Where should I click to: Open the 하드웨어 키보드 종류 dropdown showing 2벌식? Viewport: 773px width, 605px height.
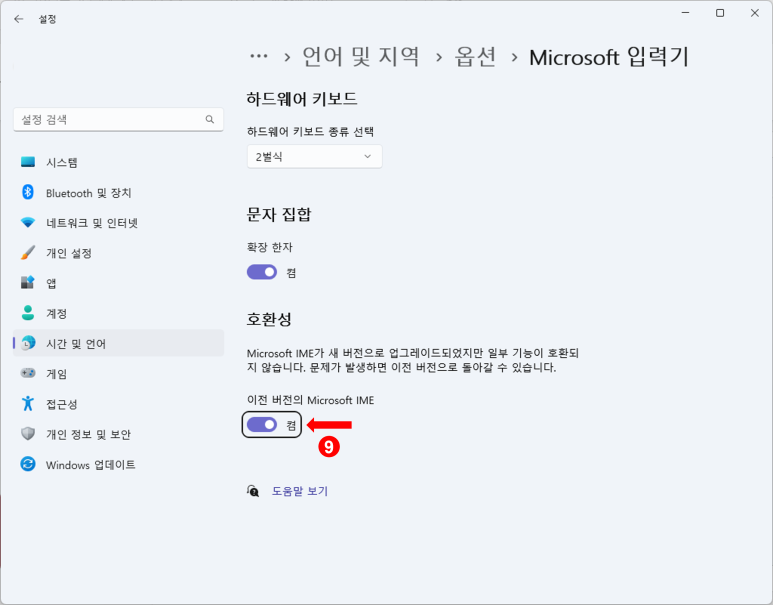pyautogui.click(x=315, y=157)
